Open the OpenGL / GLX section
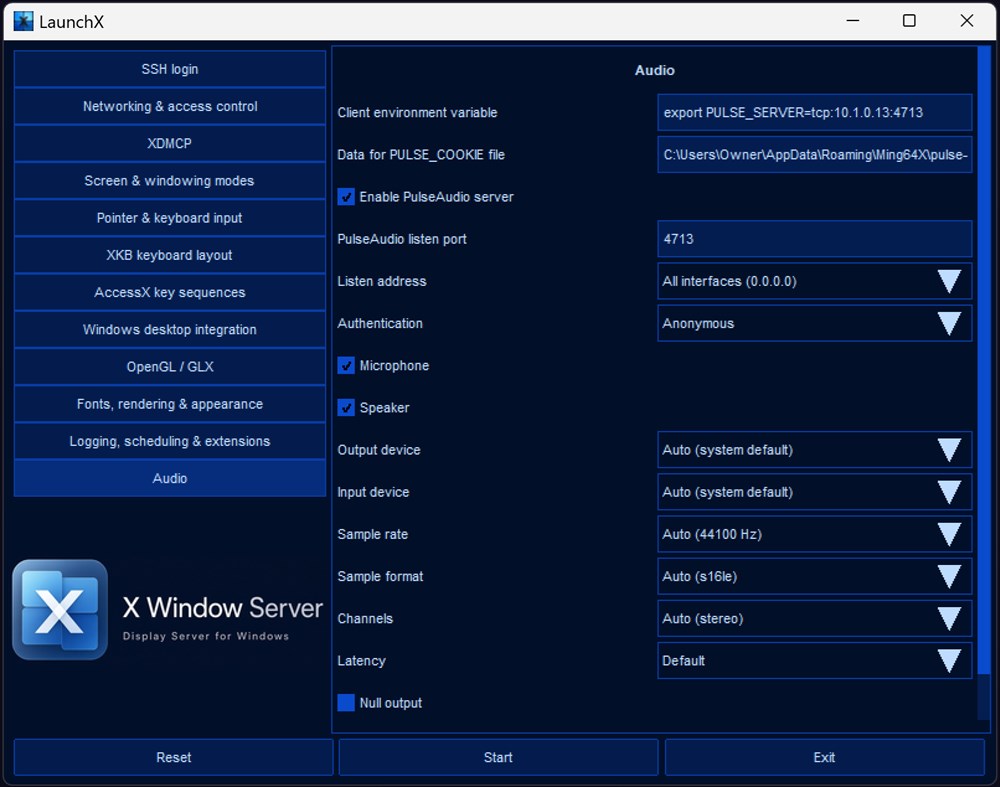Screen dimensions: 1000x787 click(x=170, y=367)
